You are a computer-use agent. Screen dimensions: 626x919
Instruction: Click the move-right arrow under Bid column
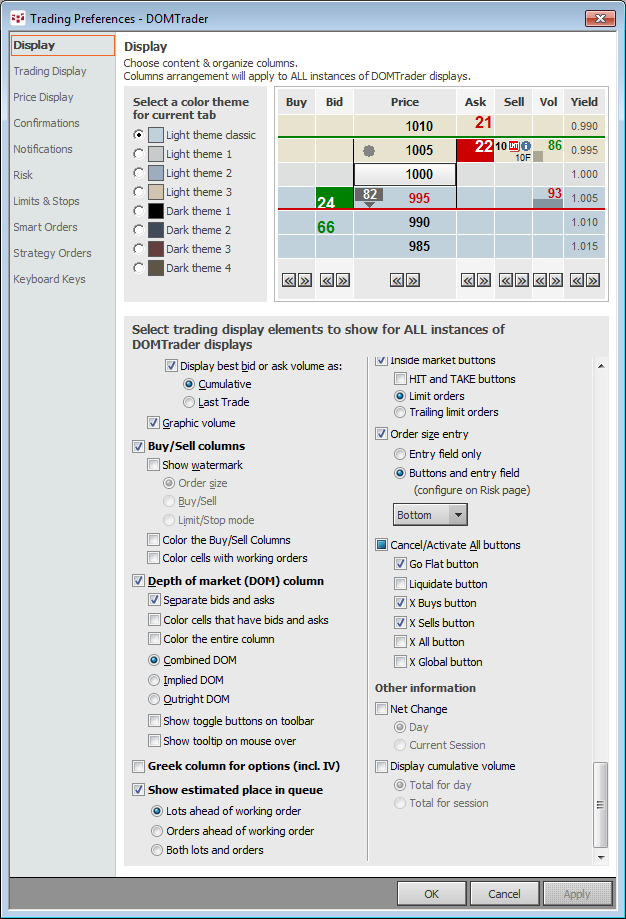pos(342,281)
